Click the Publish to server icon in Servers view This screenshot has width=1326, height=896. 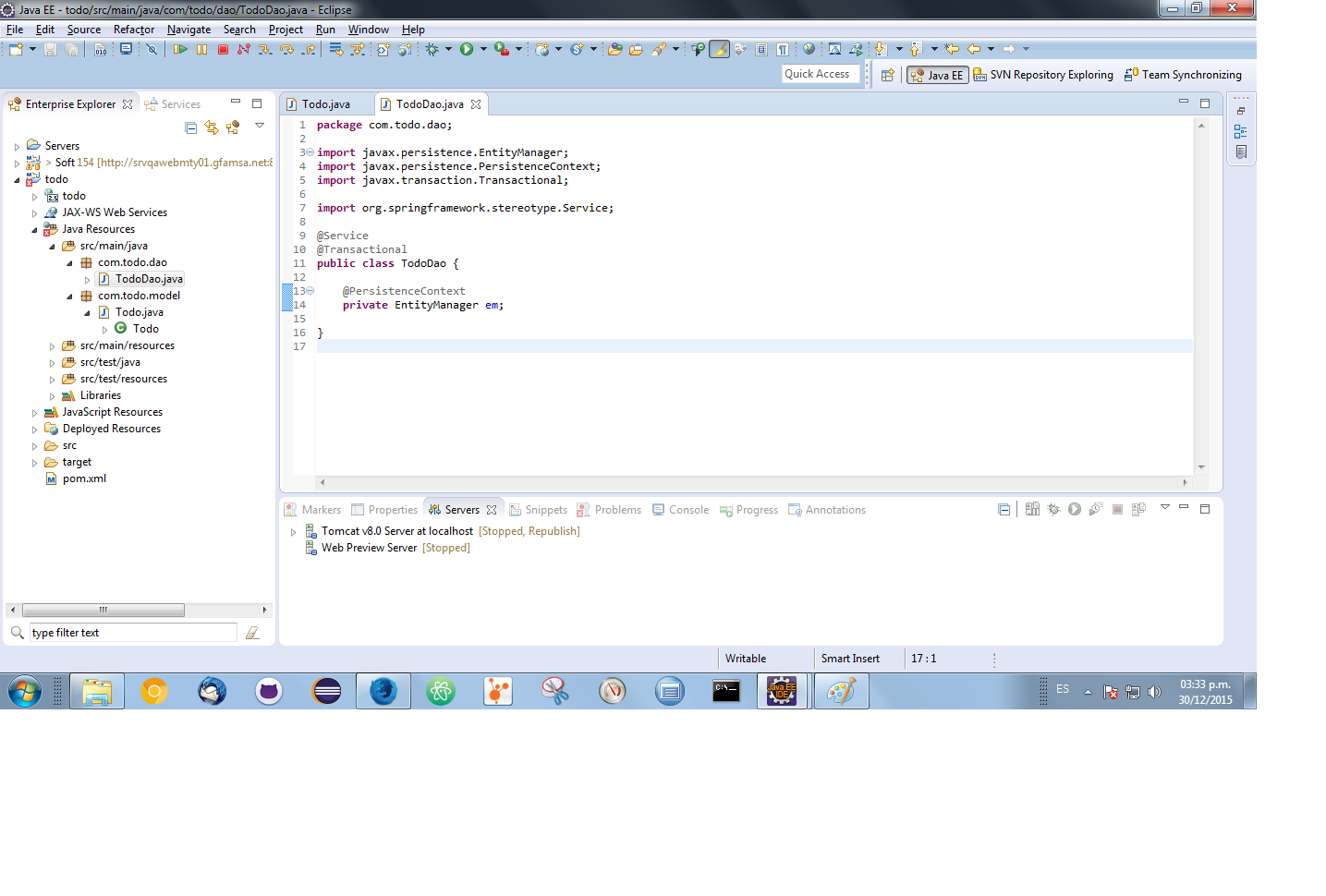(1138, 509)
